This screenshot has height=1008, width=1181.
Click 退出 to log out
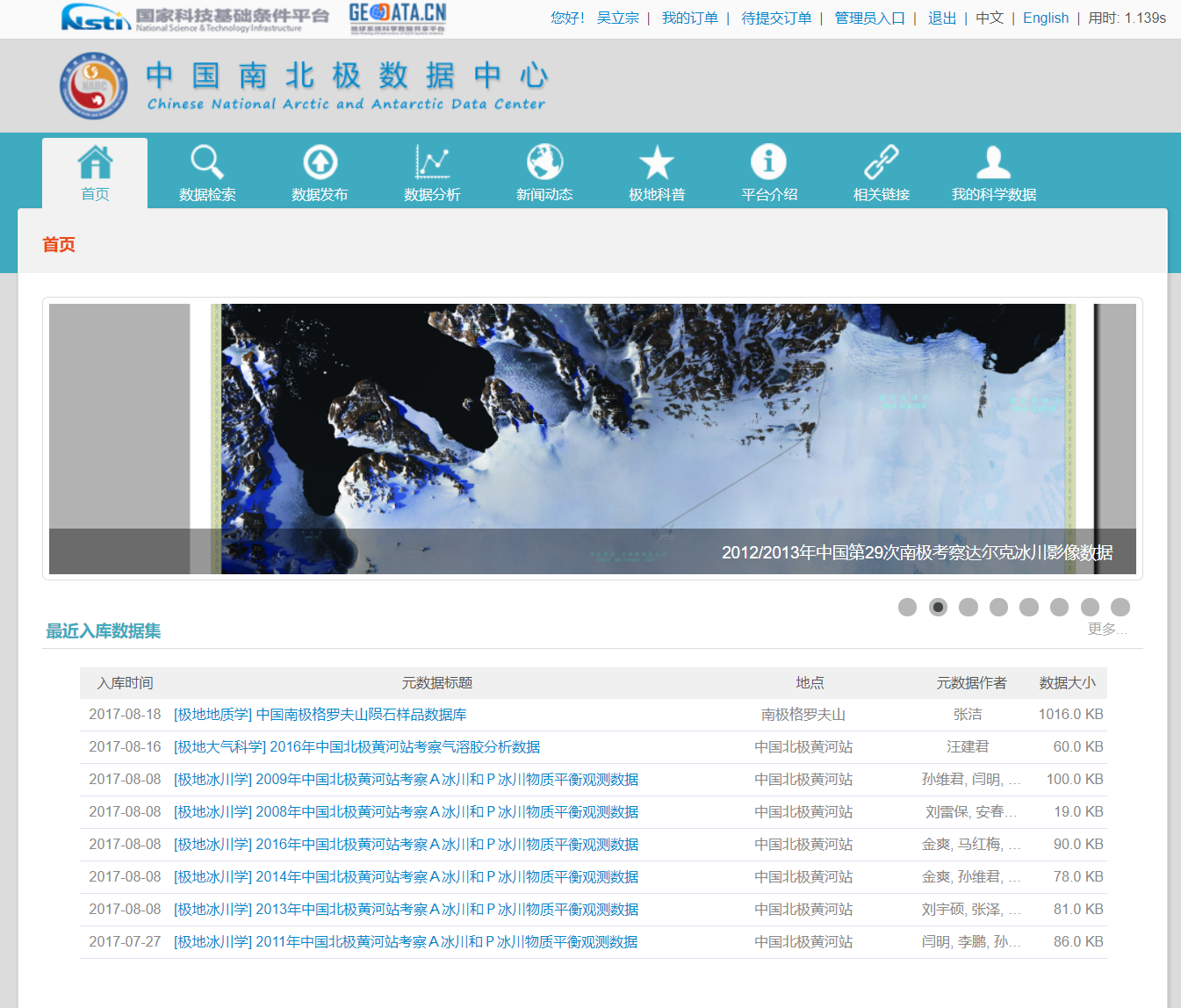[942, 18]
